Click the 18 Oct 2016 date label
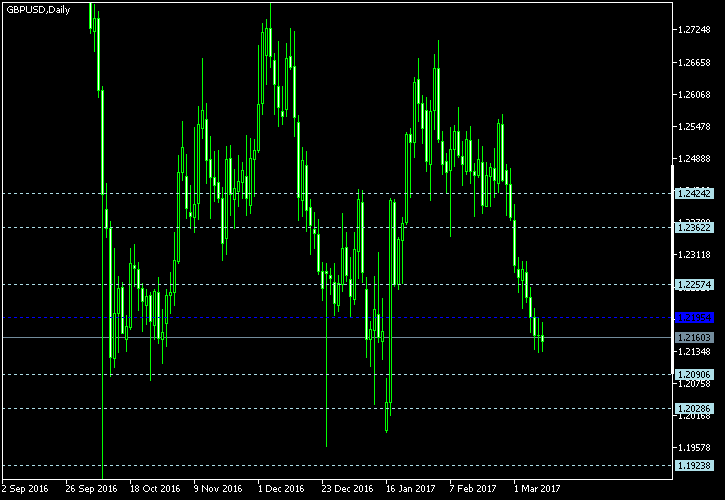Image resolution: width=725 pixels, height=500 pixels. [x=155, y=488]
